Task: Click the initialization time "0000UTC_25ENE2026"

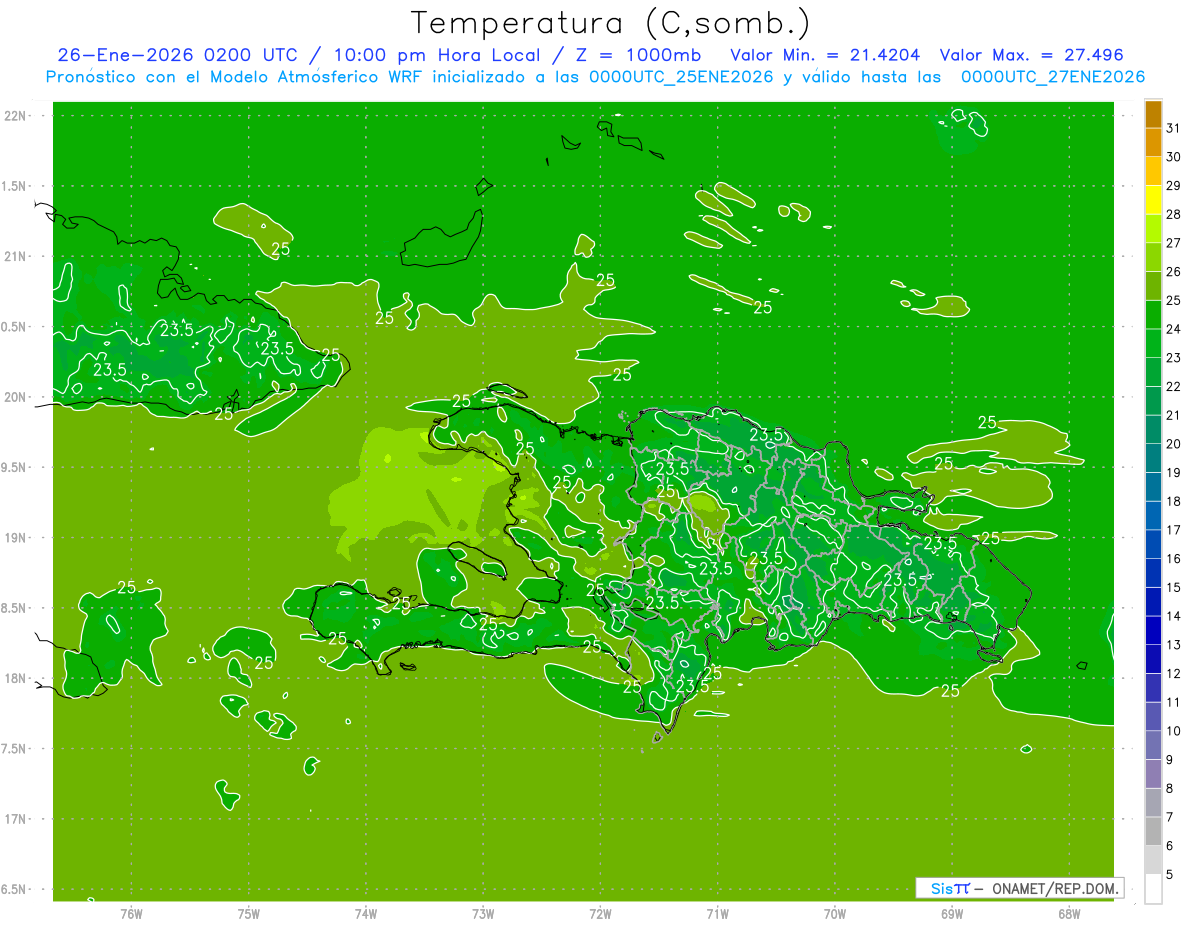Action: 682,77
